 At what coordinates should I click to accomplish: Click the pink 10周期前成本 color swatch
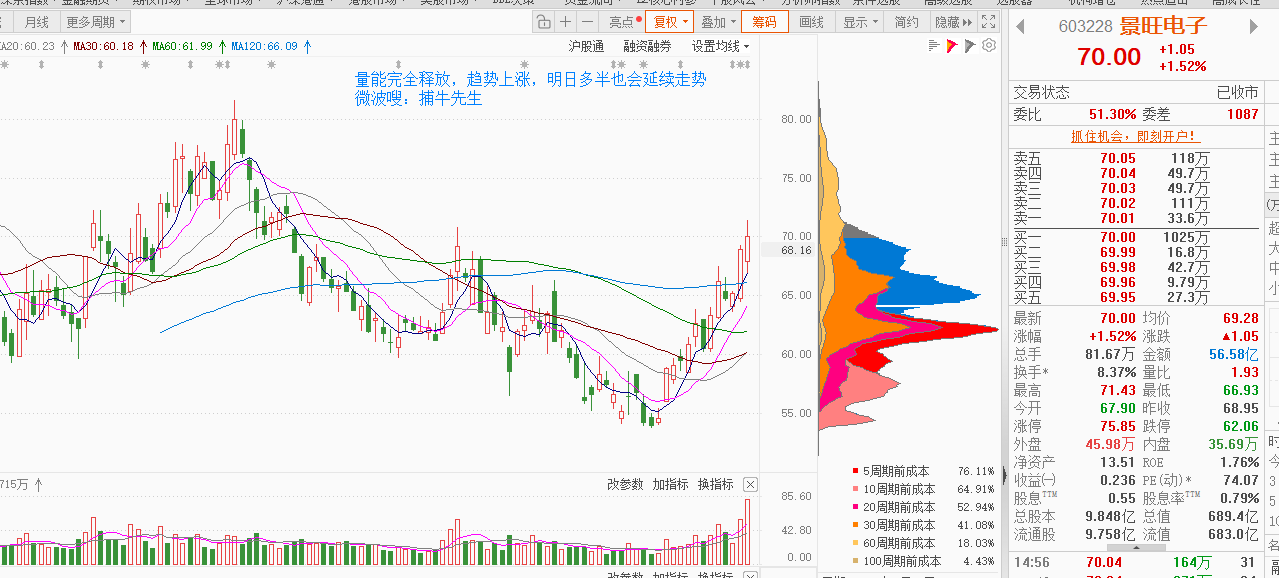(854, 489)
